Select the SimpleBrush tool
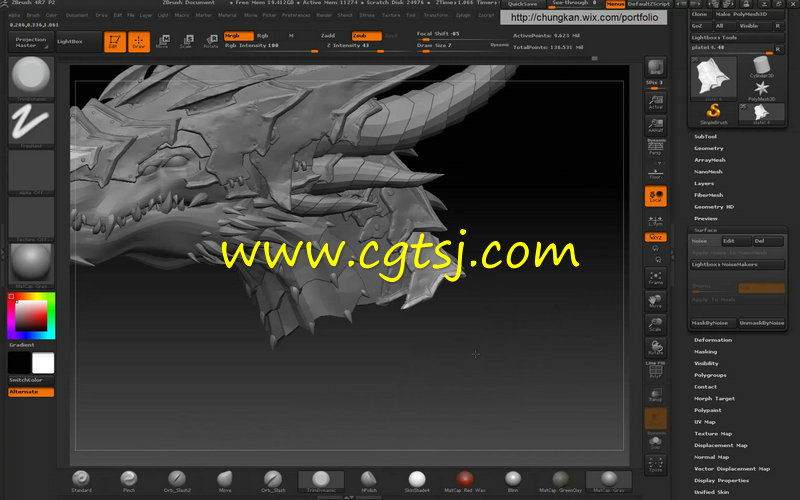The width and height of the screenshot is (800, 500). pos(713,113)
